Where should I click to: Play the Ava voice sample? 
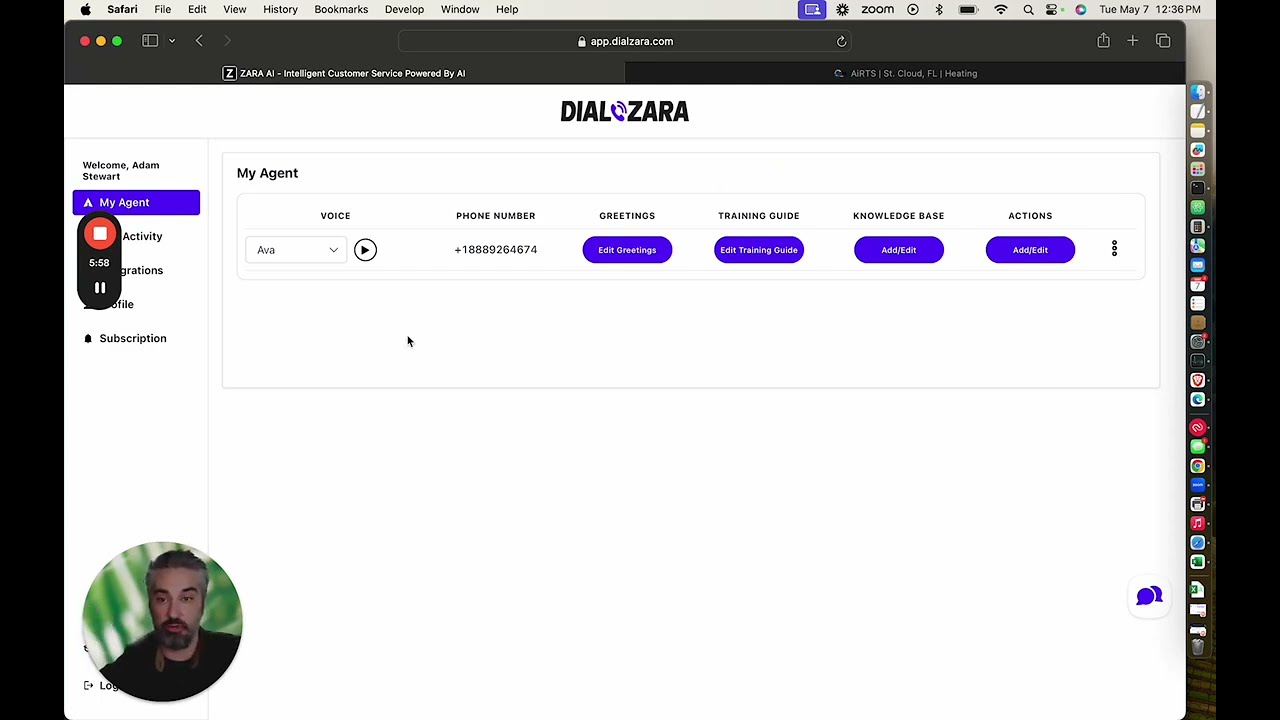tap(365, 250)
